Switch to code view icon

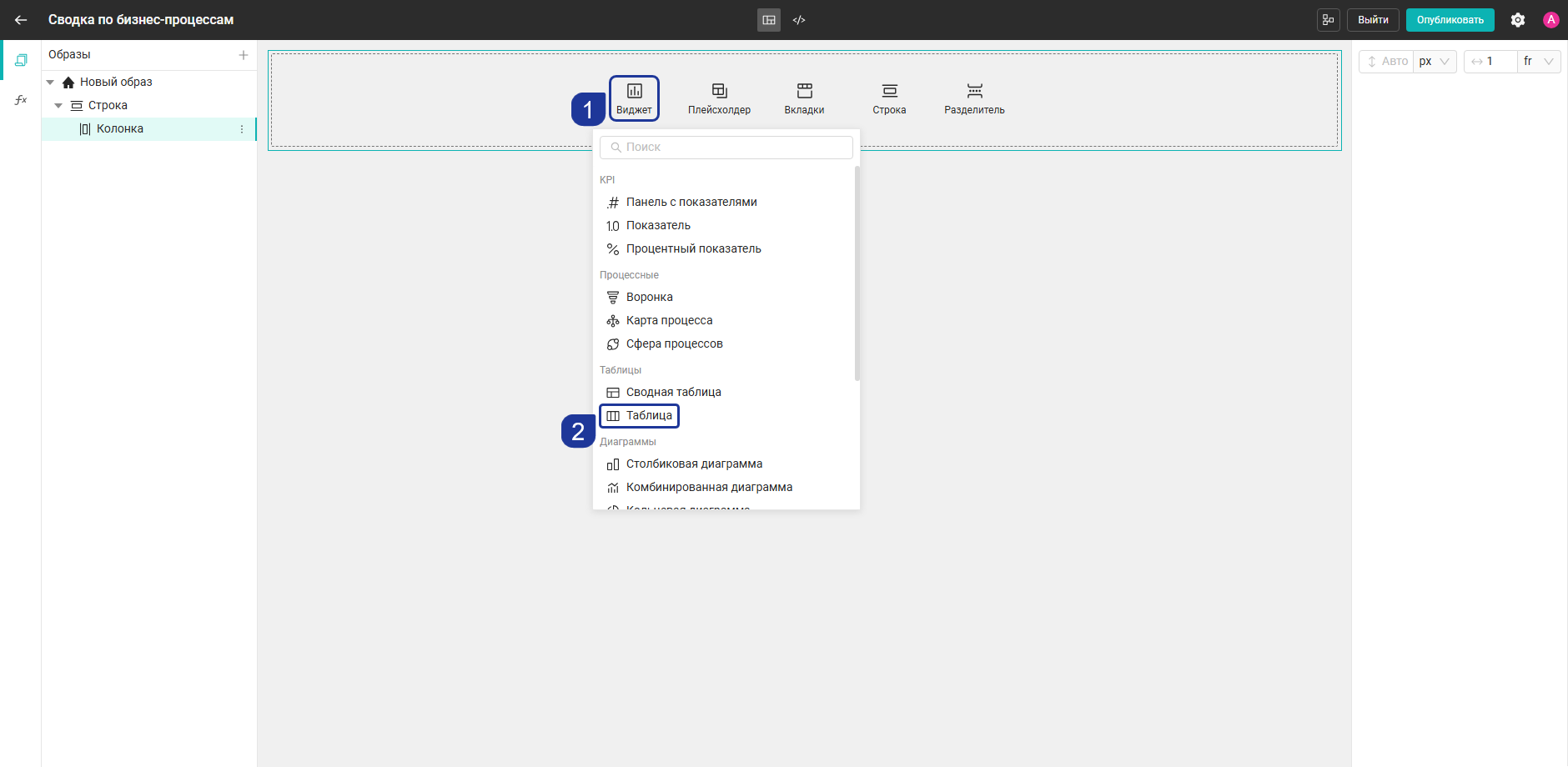click(x=799, y=20)
